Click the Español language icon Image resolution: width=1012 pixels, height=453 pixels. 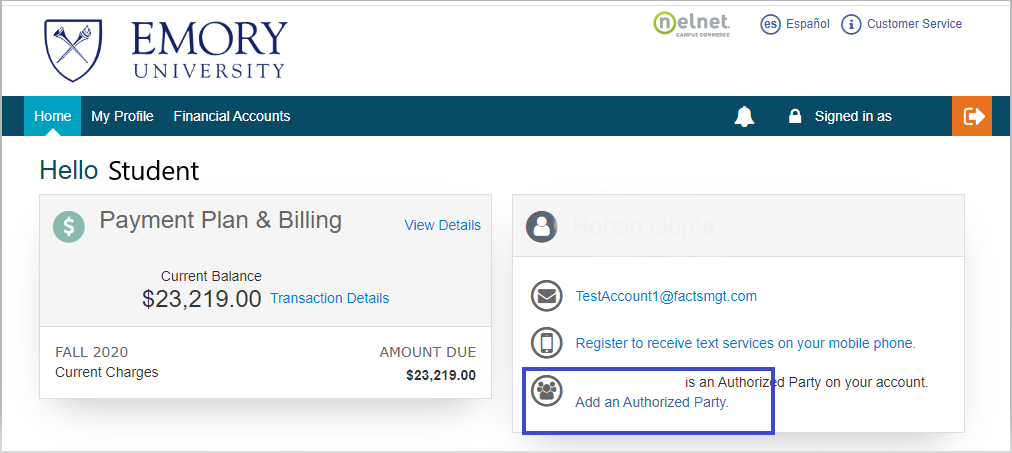click(770, 24)
